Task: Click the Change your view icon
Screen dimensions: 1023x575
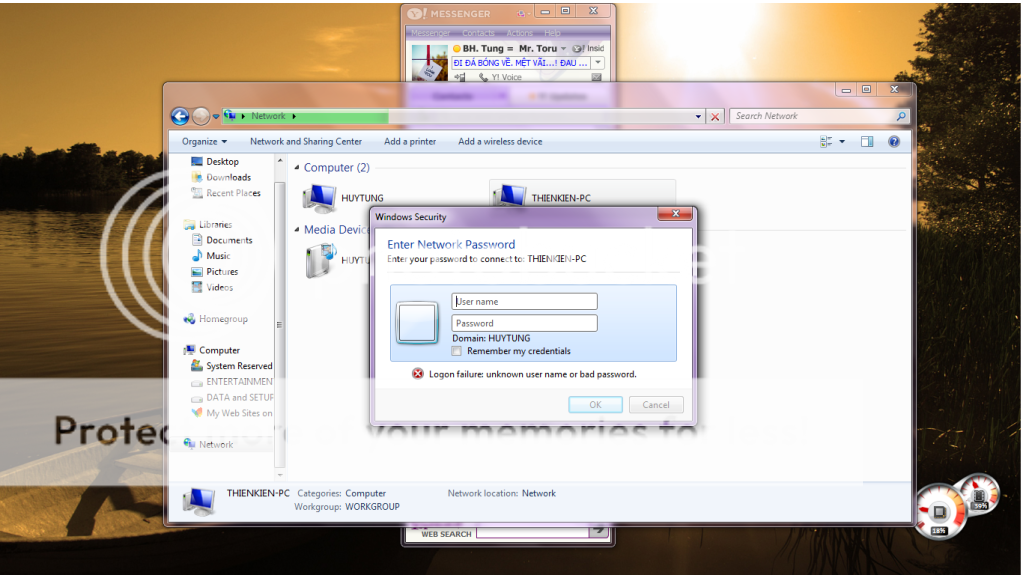Action: pos(826,142)
